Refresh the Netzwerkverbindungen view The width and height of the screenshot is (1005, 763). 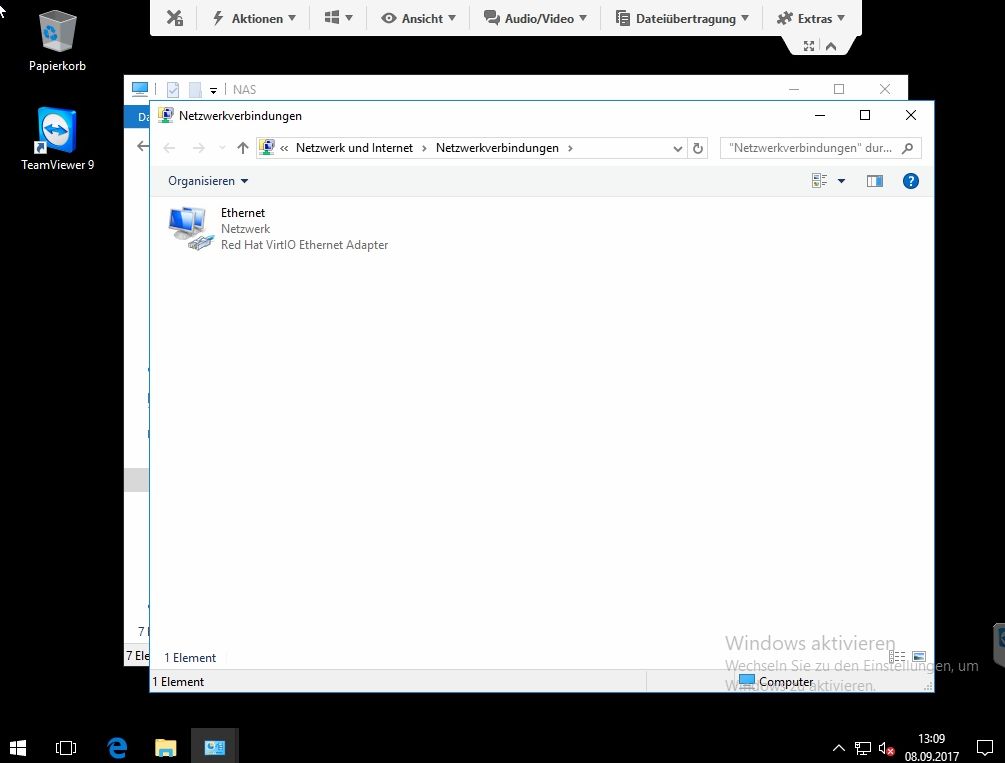[698, 148]
